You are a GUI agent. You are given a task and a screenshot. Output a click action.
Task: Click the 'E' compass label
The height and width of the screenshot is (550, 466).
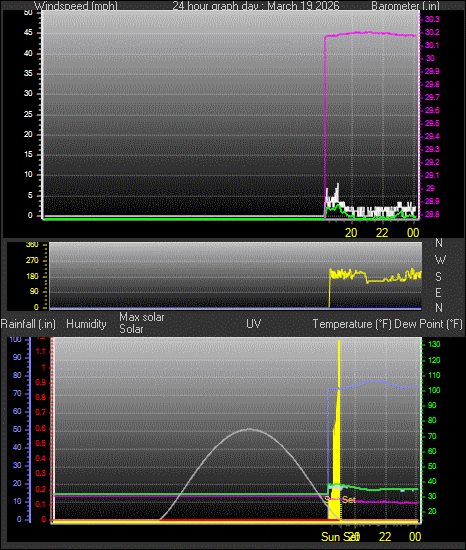point(438,292)
